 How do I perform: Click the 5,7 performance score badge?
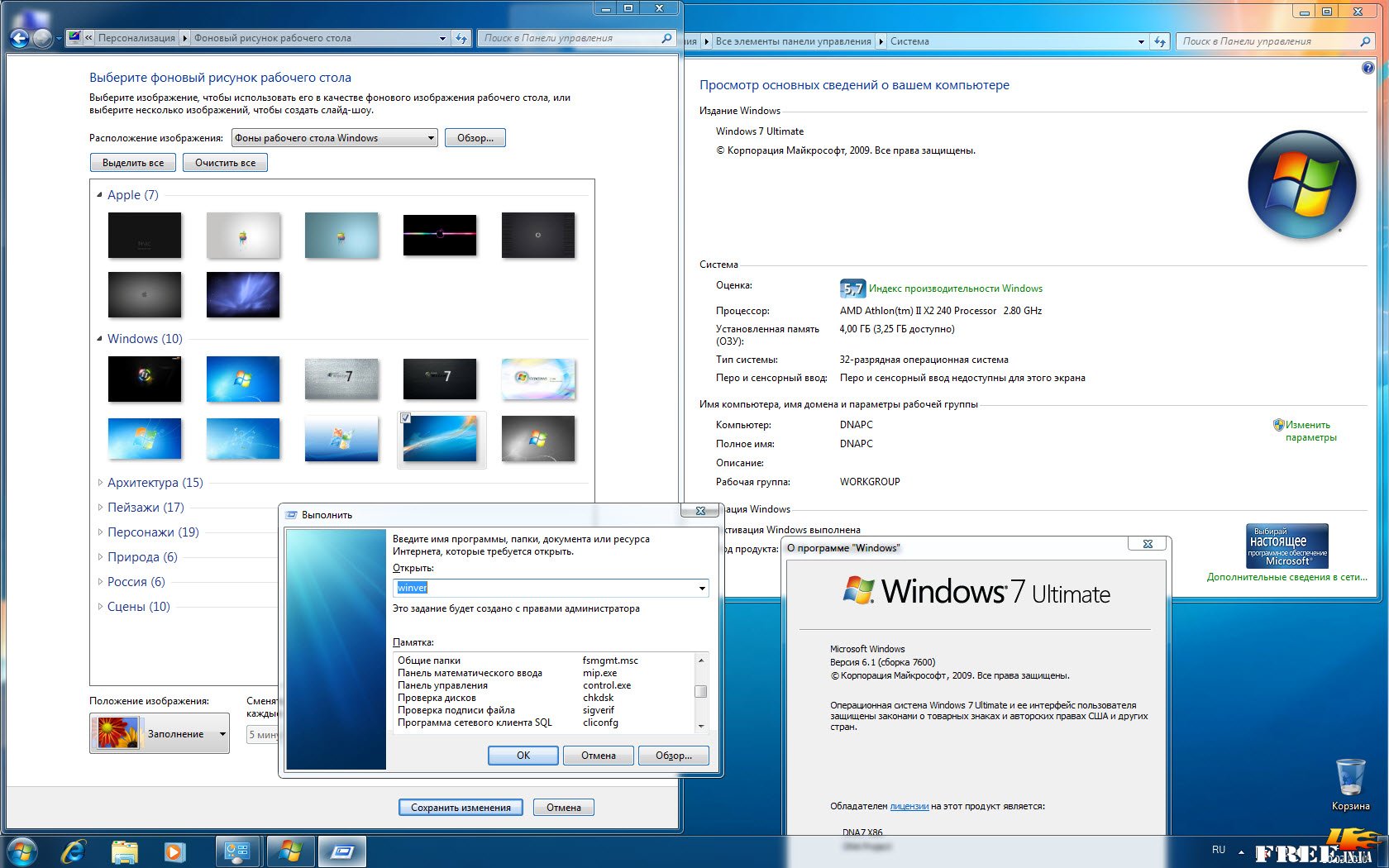[x=852, y=289]
